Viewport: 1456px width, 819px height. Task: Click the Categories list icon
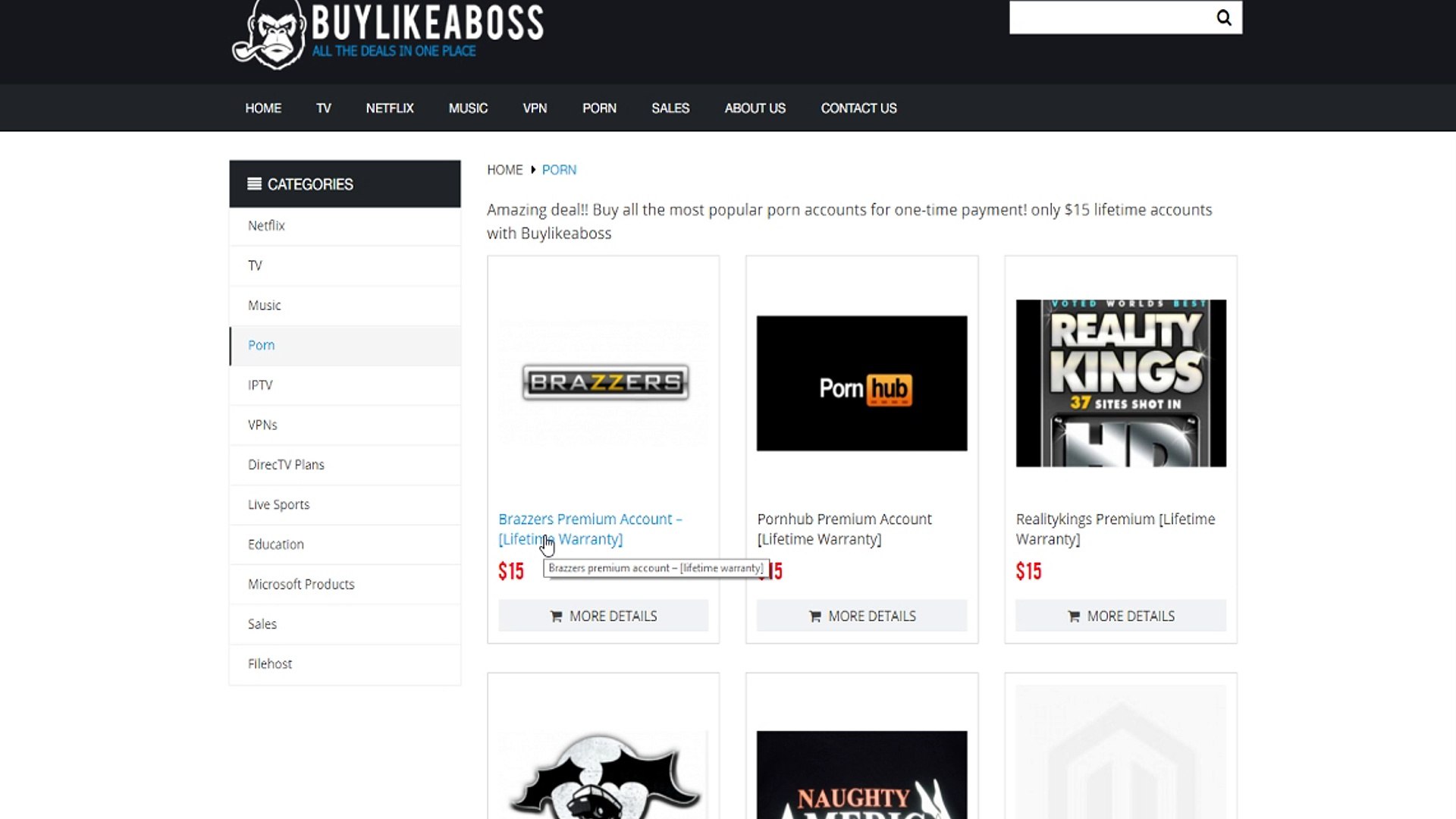point(254,184)
